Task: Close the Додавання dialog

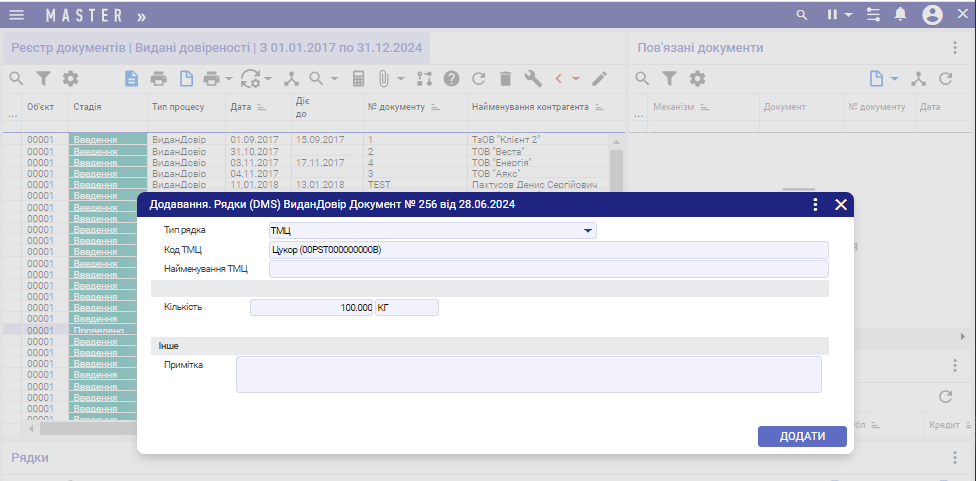Action: [840, 204]
